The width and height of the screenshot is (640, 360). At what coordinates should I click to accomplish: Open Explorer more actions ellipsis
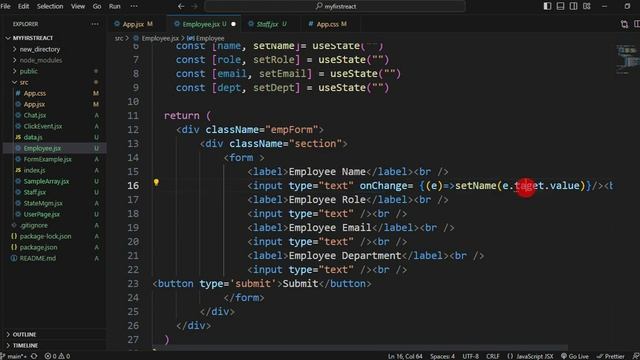(95, 24)
